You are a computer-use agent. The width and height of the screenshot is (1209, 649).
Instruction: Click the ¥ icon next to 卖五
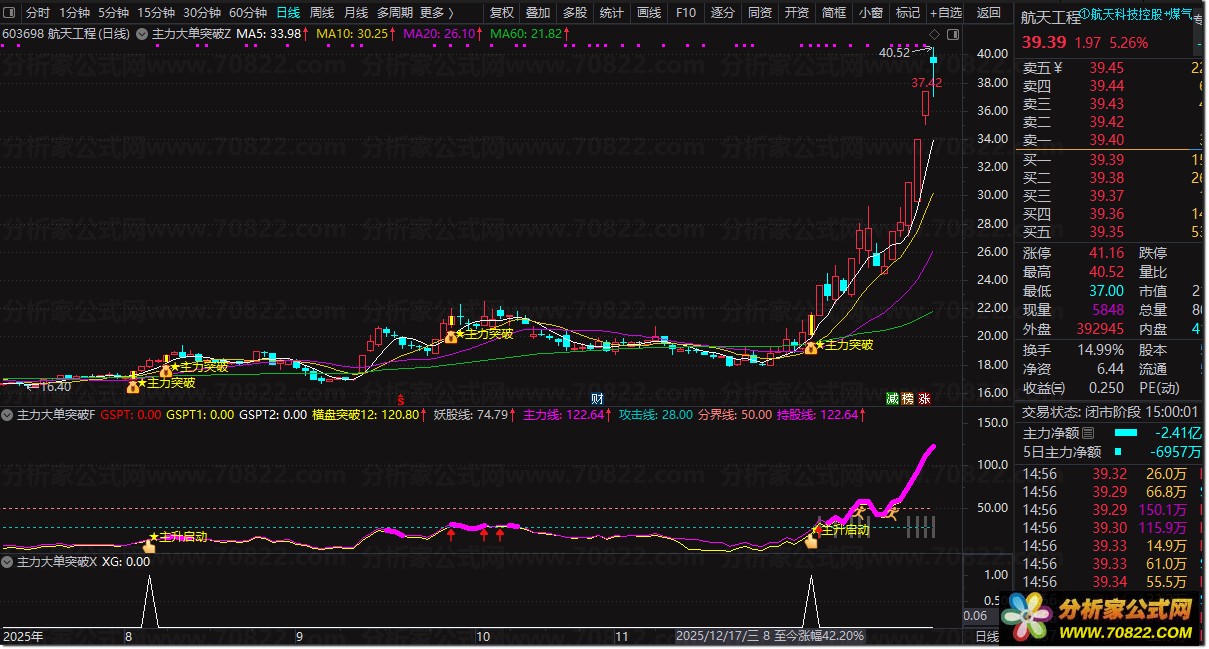tap(1058, 68)
